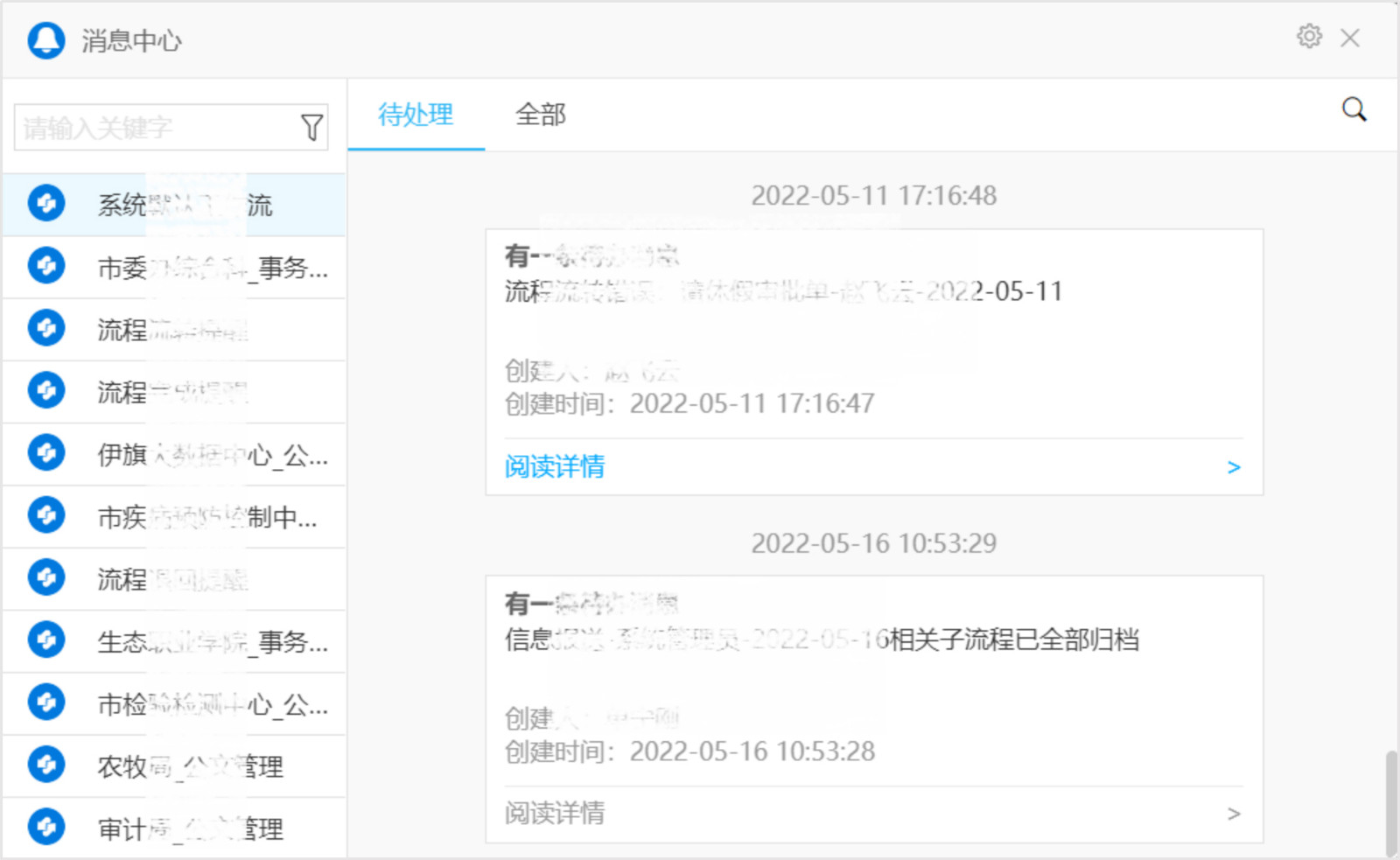Expand the arrow beside gray 阅读详情
The height and width of the screenshot is (860, 1400).
coord(1234,814)
